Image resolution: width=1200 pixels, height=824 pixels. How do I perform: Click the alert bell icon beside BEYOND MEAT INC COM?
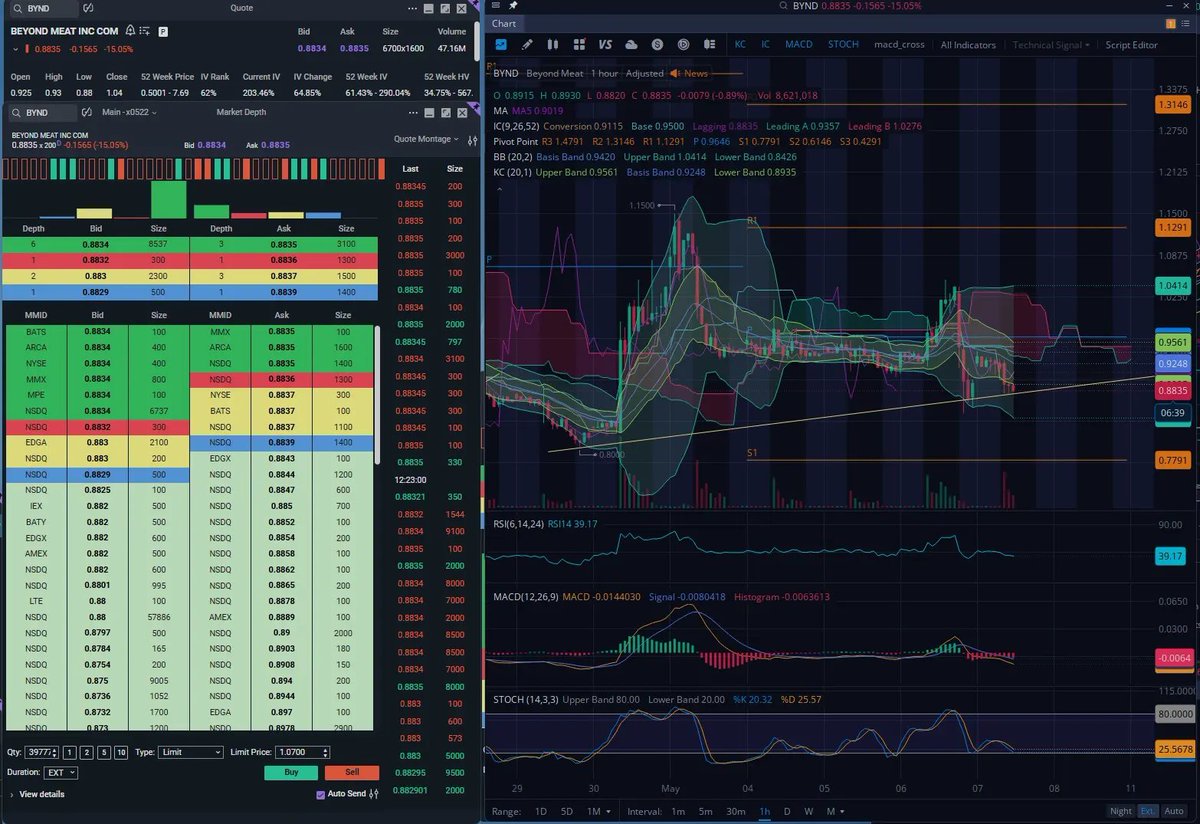coord(130,31)
